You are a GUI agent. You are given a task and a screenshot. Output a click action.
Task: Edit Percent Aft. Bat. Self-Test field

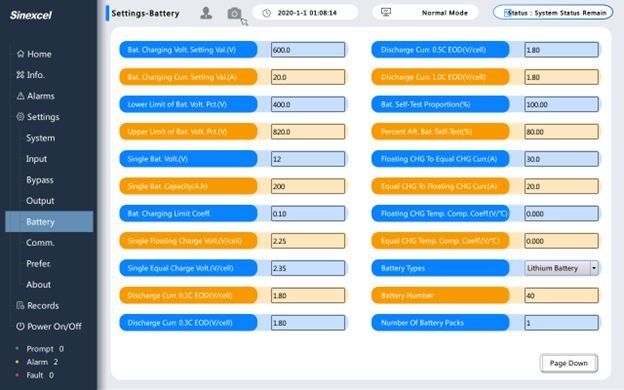pyautogui.click(x=561, y=132)
